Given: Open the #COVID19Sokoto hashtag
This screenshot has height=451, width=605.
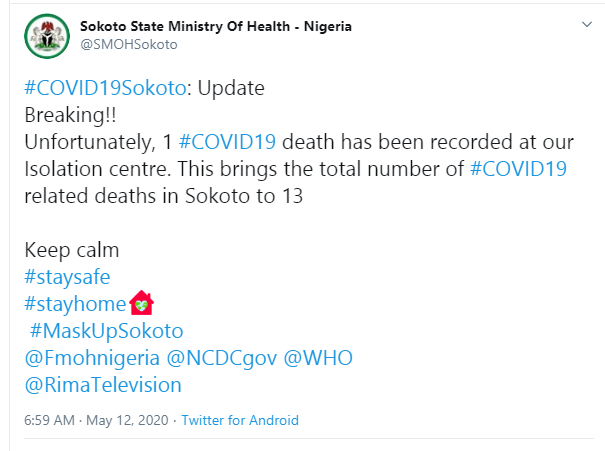Looking at the screenshot, I should pyautogui.click(x=105, y=88).
